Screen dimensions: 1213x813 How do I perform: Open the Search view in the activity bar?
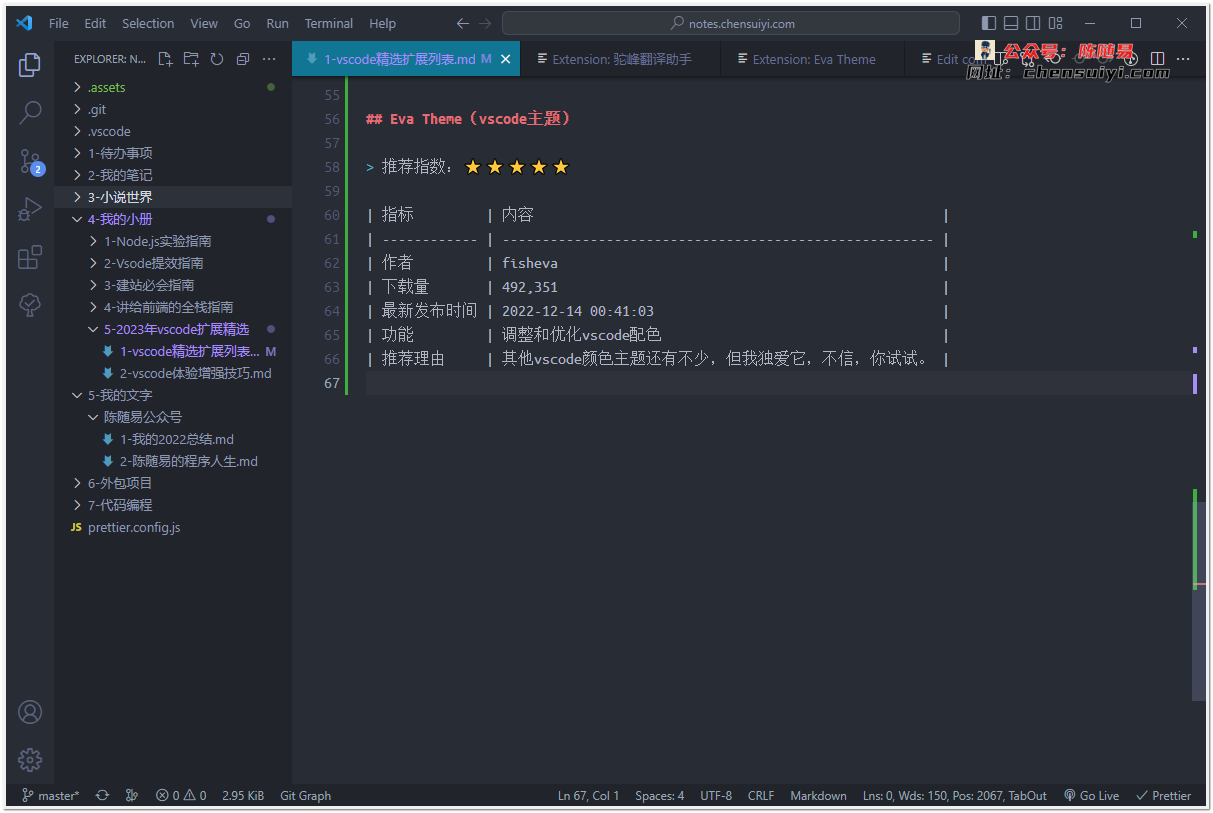pyautogui.click(x=29, y=113)
